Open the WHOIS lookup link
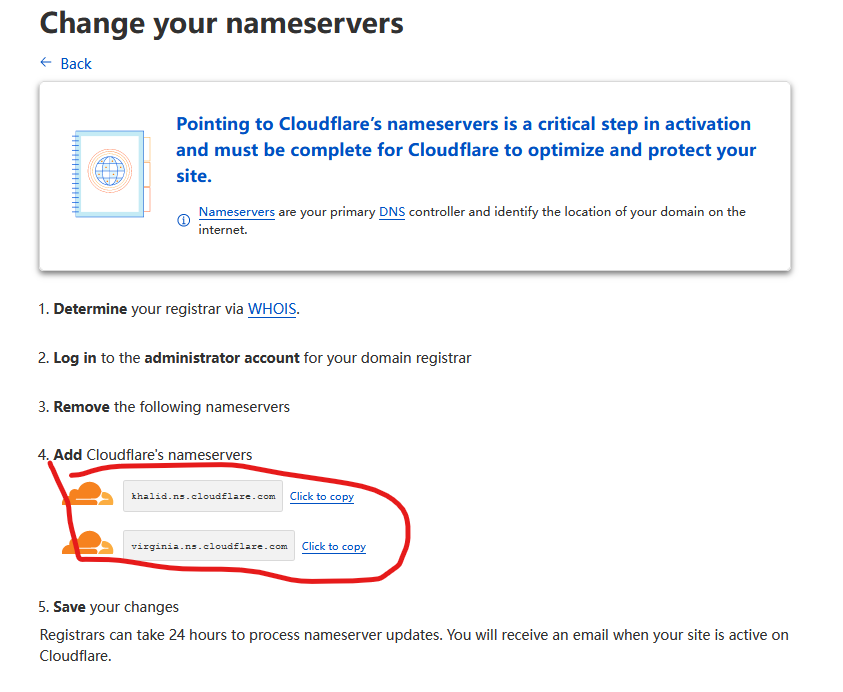The image size is (843, 692). (x=272, y=309)
